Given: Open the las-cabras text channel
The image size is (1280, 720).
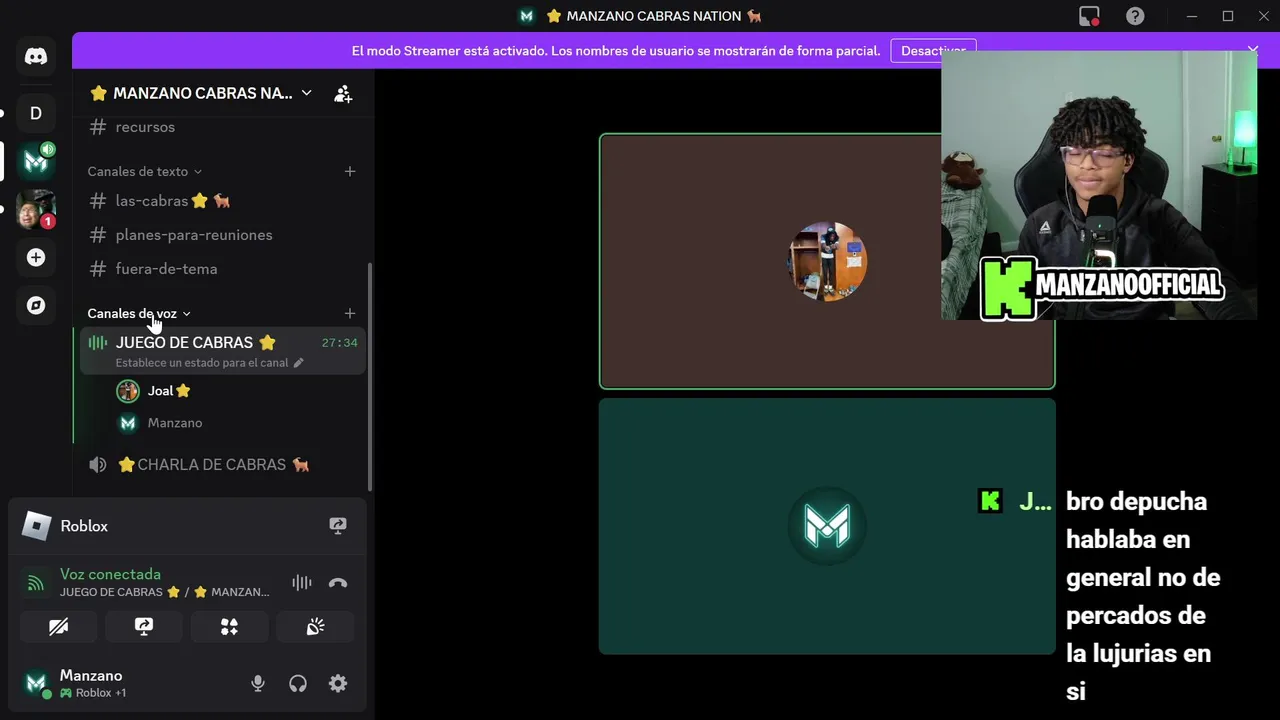Looking at the screenshot, I should point(223,201).
